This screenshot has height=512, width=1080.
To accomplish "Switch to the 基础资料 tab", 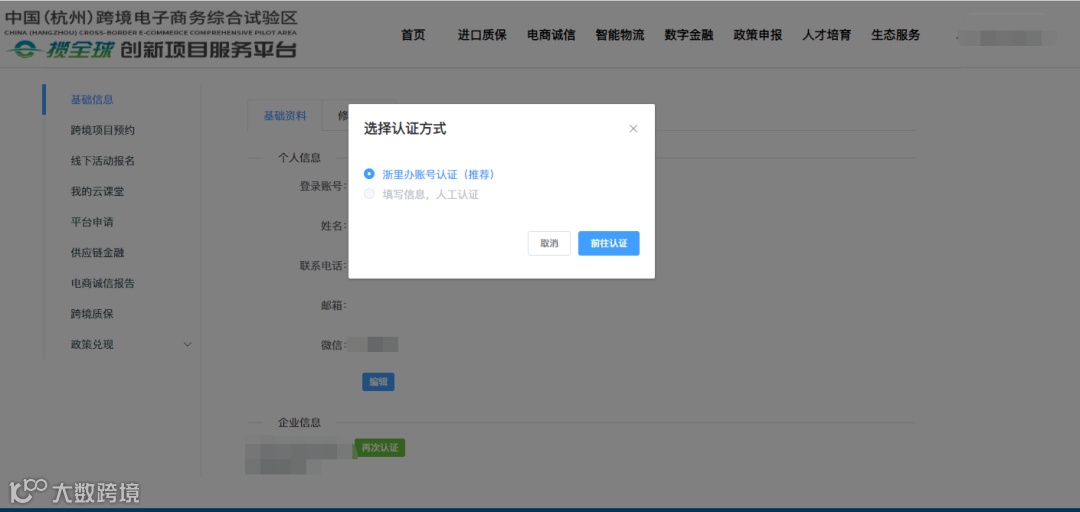I will coord(285,116).
